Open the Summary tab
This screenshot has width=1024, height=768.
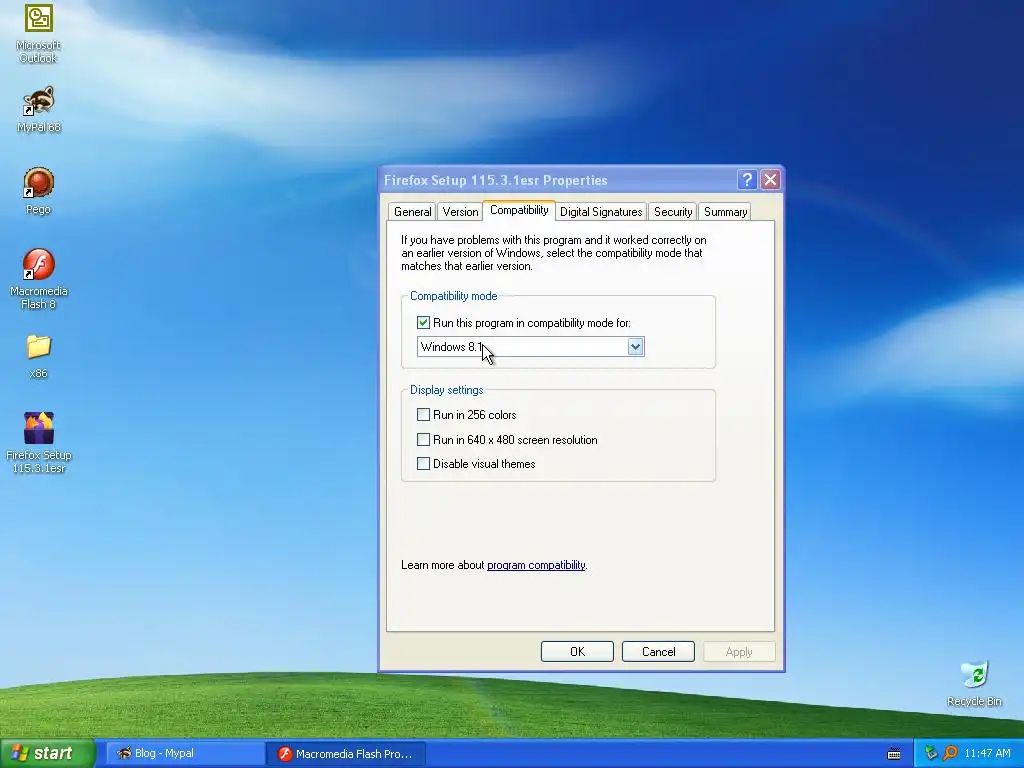tap(725, 212)
